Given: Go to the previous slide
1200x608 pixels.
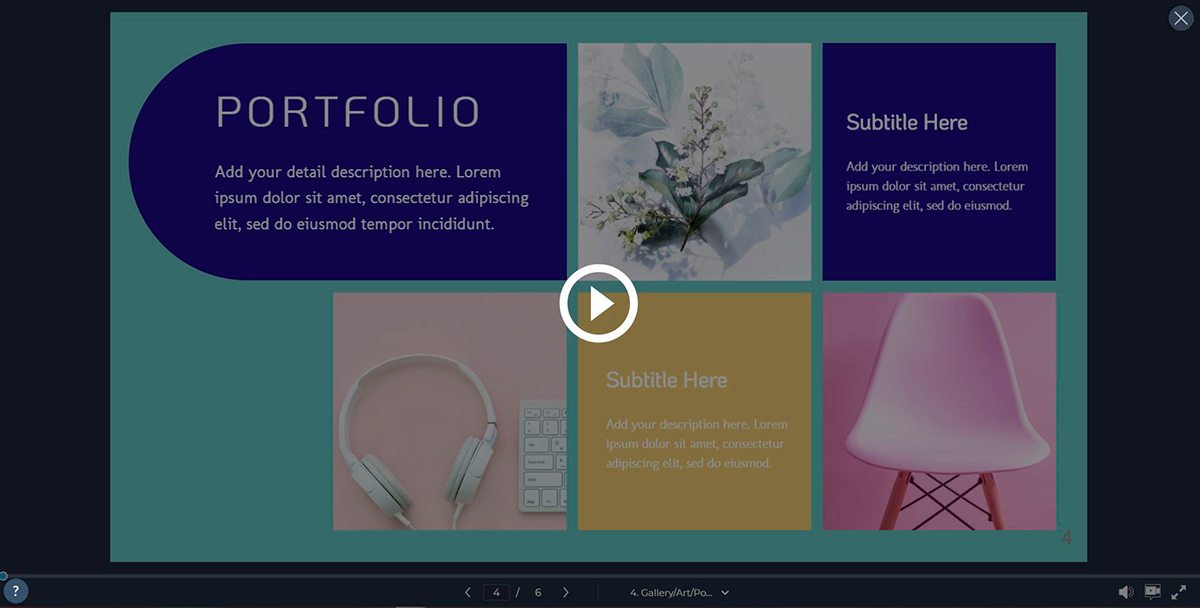Looking at the screenshot, I should (468, 592).
